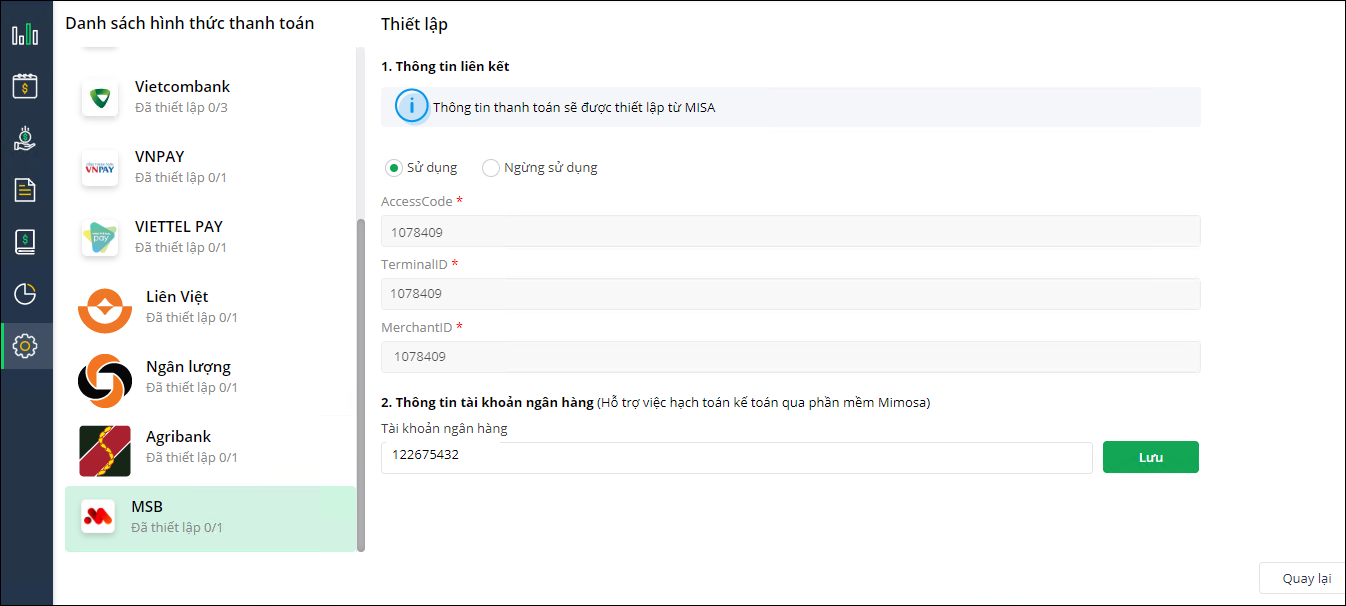Open the bar chart dashboard sidebar icon
Viewport: 1346px width, 606px height.
coord(25,35)
